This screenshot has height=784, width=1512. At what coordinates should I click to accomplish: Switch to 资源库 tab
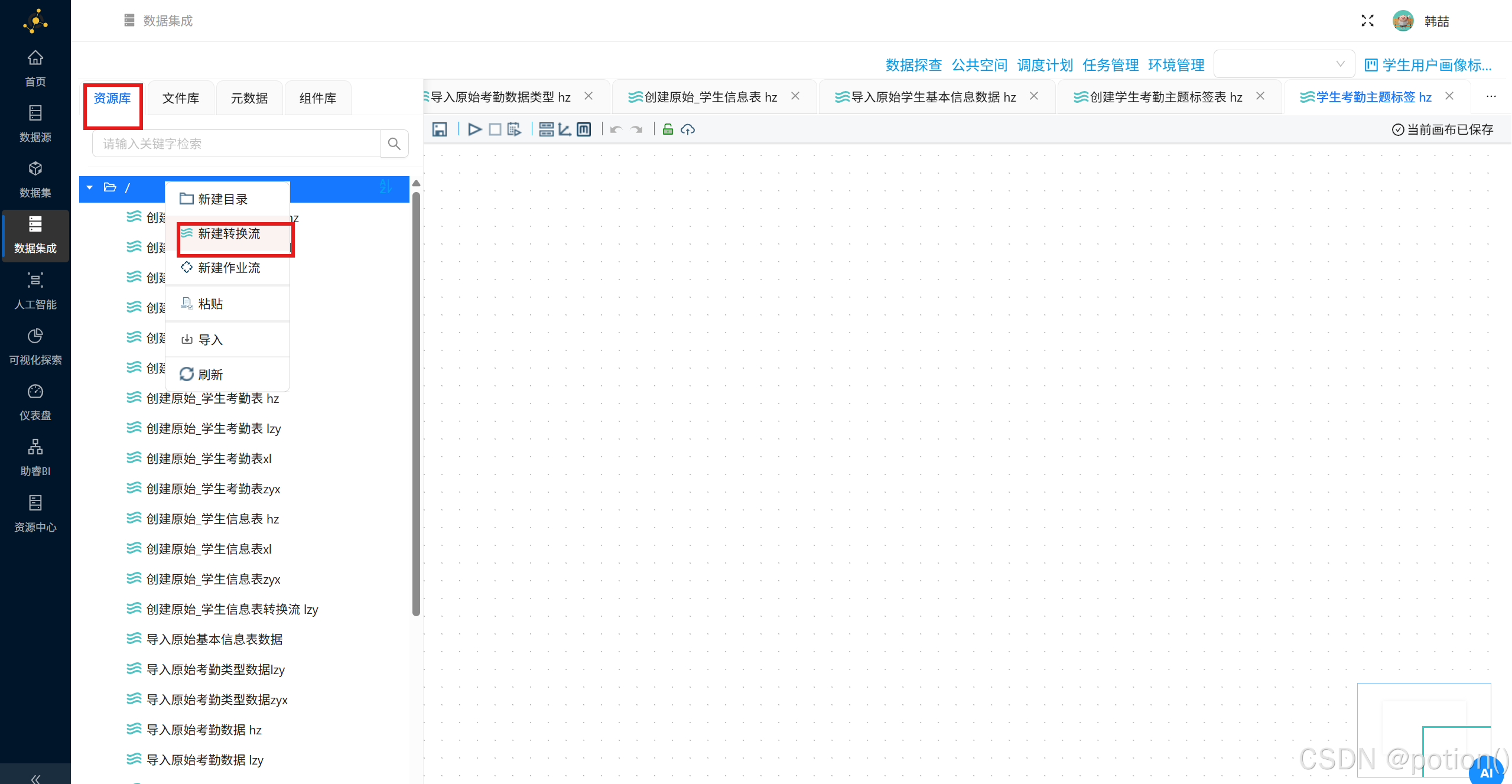[112, 98]
